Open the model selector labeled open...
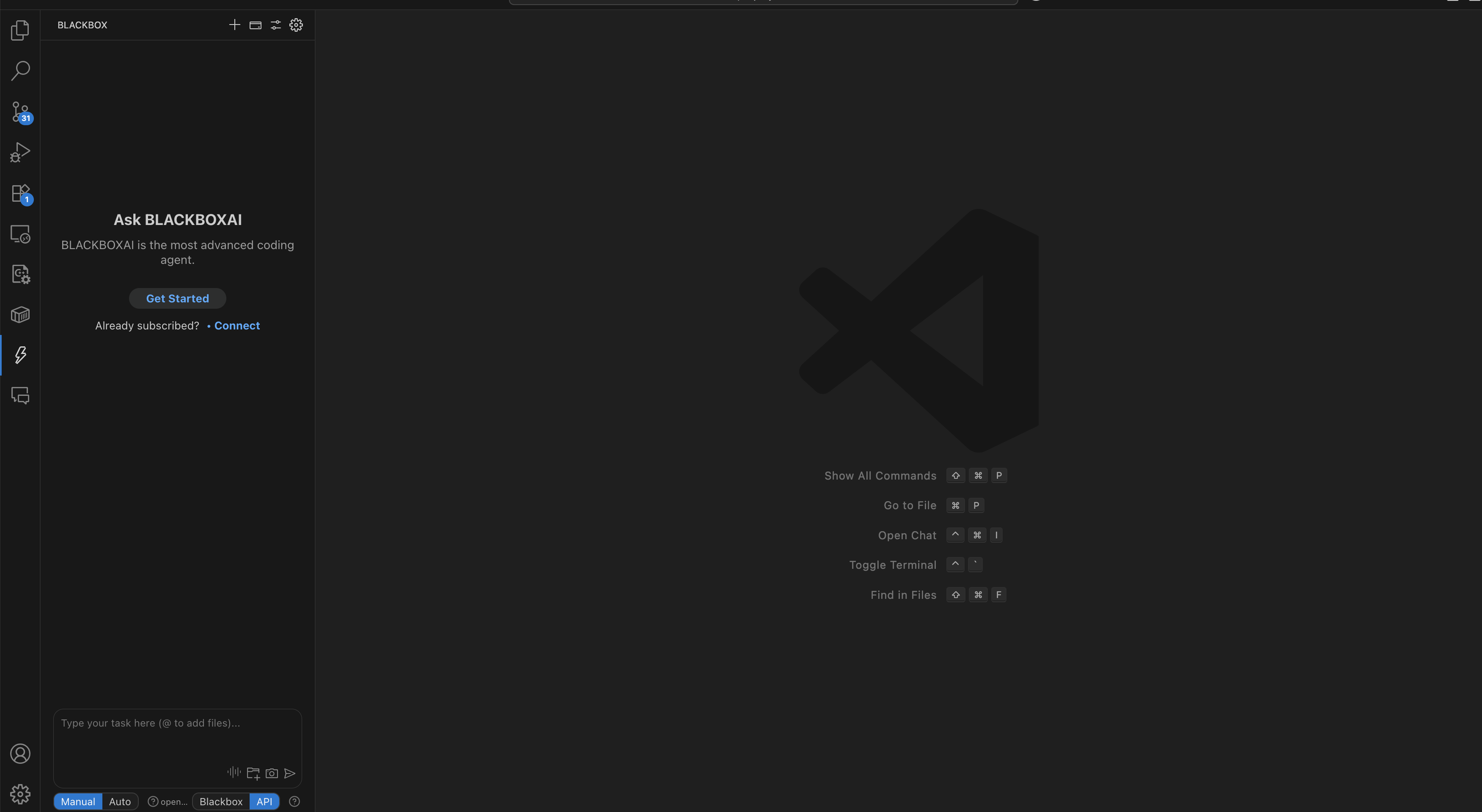The width and height of the screenshot is (1482, 812). (x=168, y=802)
